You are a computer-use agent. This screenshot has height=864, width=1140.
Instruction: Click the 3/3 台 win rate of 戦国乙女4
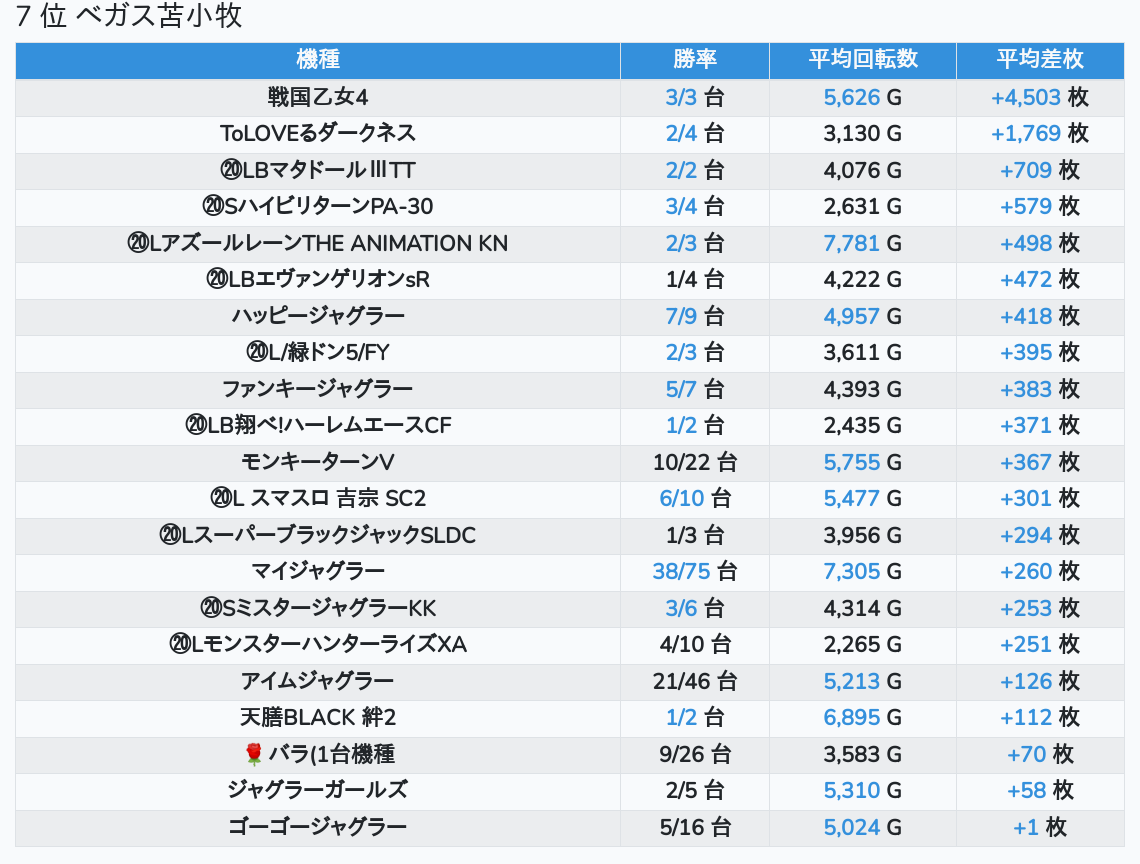click(695, 97)
